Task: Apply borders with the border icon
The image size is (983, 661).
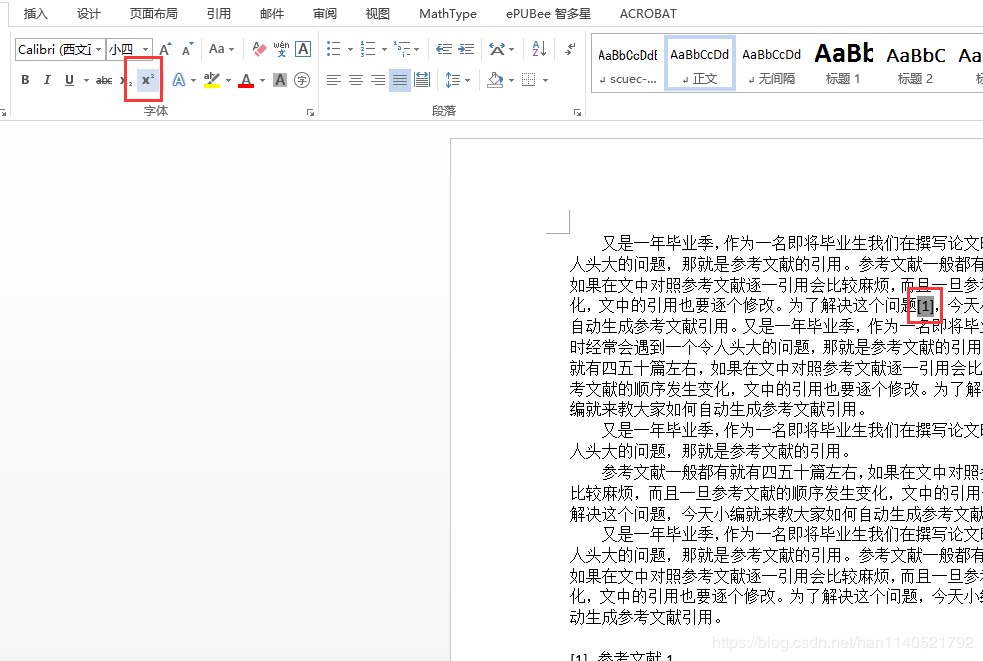Action: (528, 80)
